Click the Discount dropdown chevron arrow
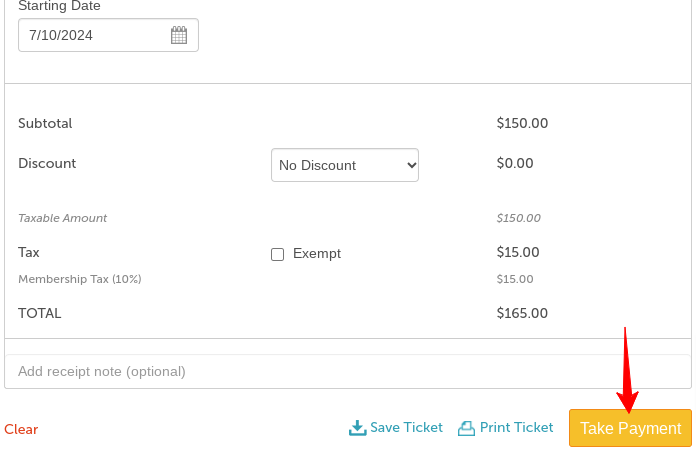The image size is (696, 450). point(411,165)
